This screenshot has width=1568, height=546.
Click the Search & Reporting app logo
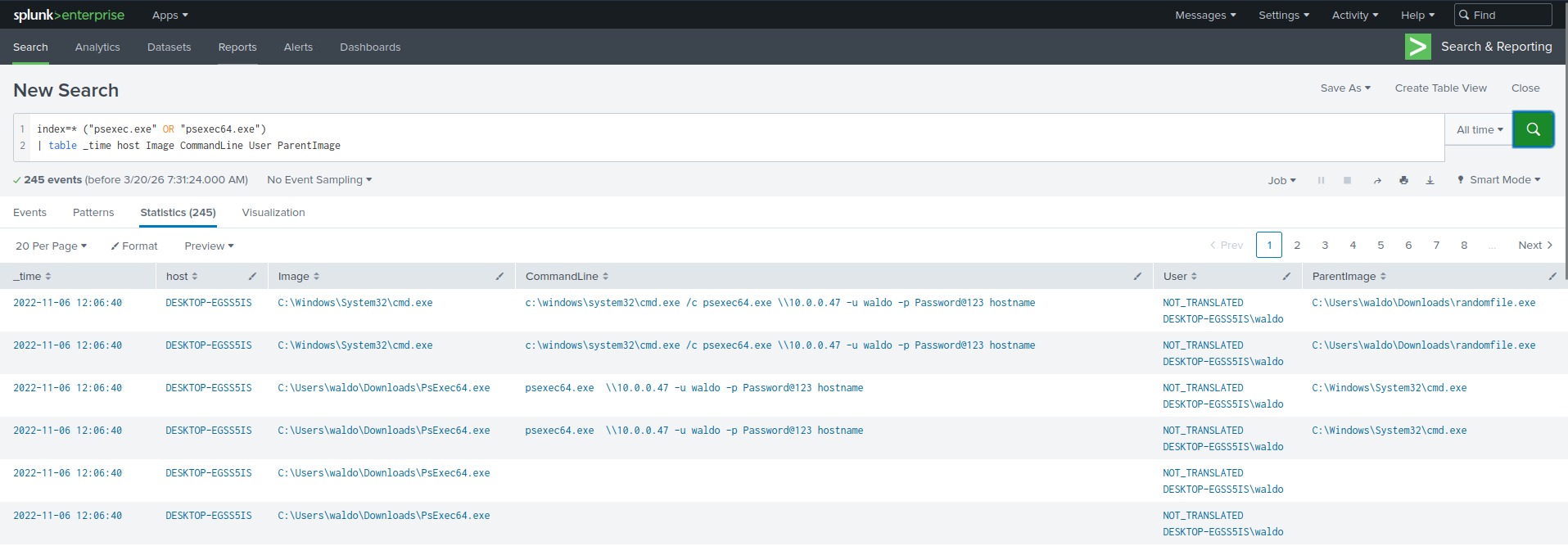coord(1417,47)
